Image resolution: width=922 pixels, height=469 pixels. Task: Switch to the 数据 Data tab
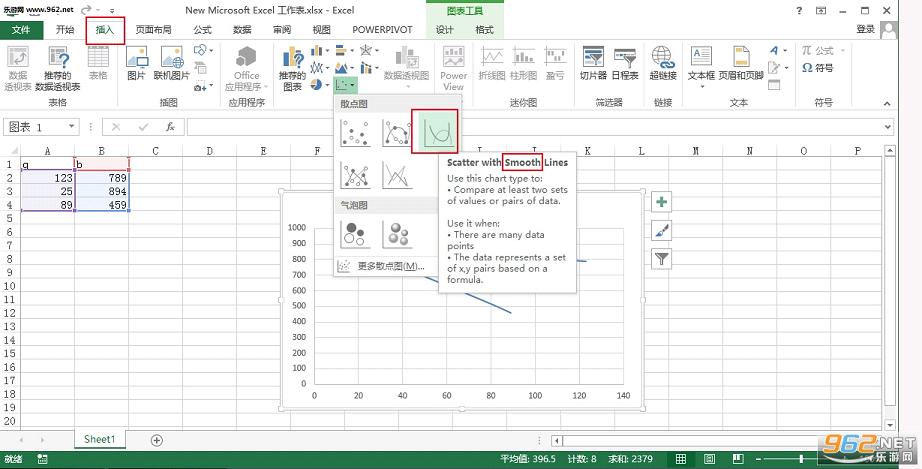(x=242, y=29)
